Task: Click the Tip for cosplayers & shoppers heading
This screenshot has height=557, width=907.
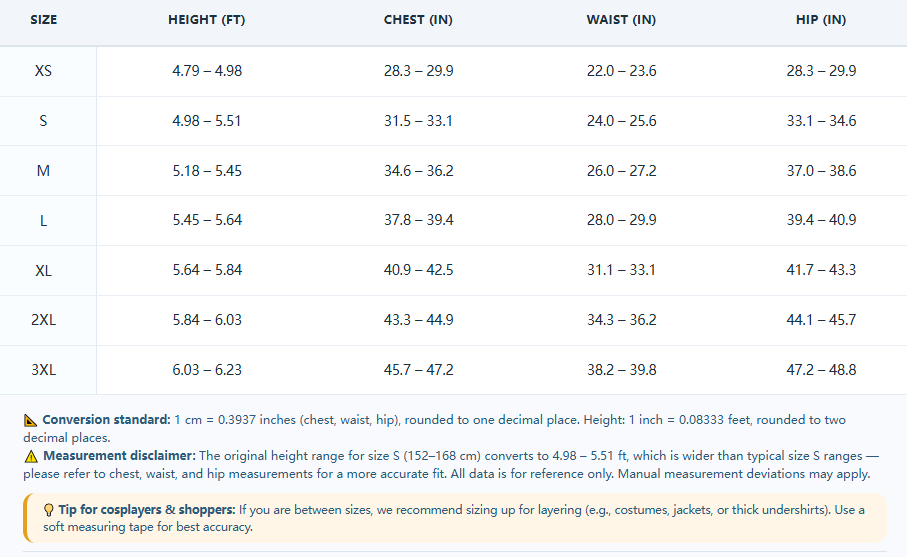Action: point(147,510)
